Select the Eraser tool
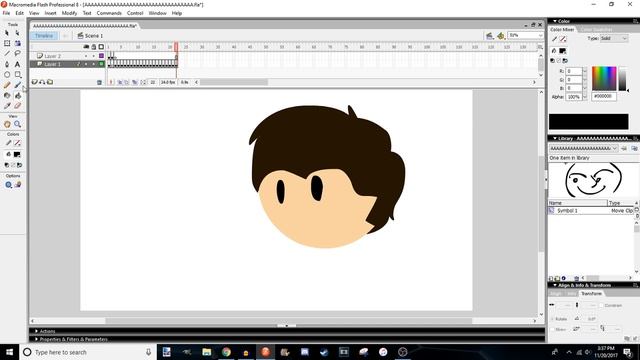This screenshot has width=640, height=360. point(18,106)
